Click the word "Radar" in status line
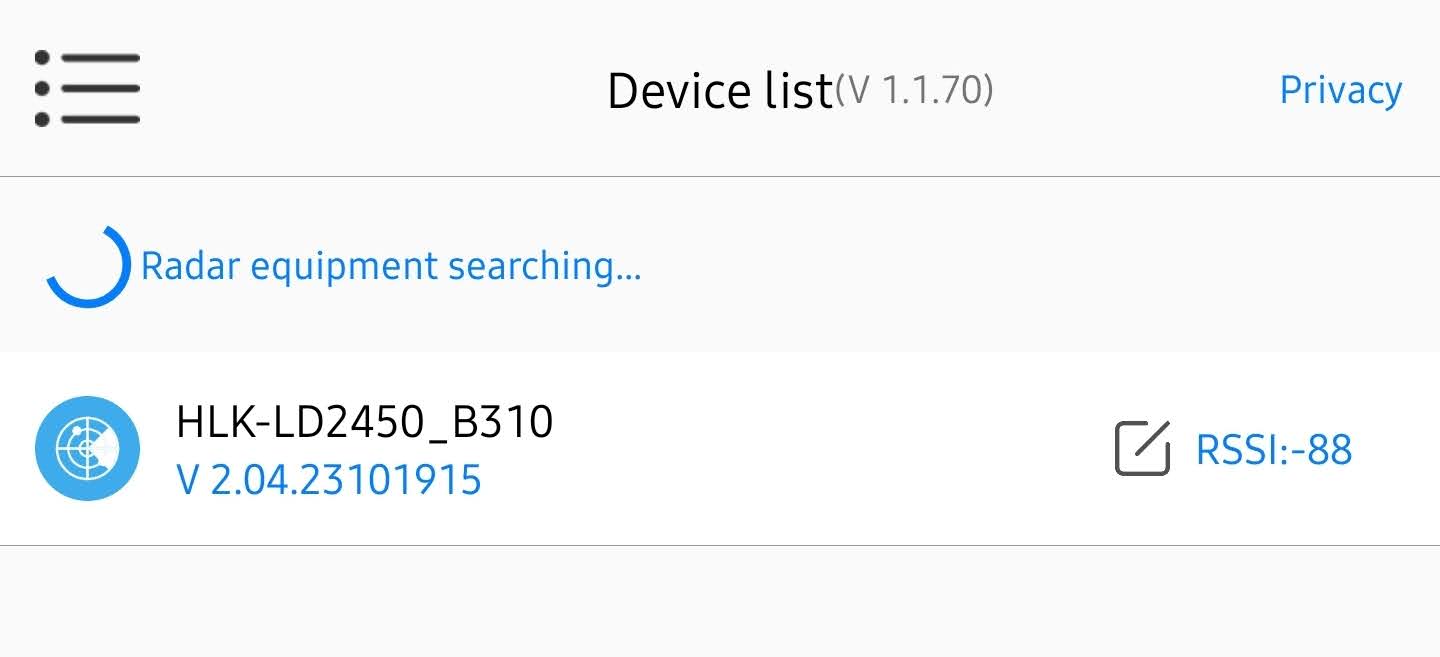Viewport: 1440px width, 657px height. pyautogui.click(x=189, y=267)
